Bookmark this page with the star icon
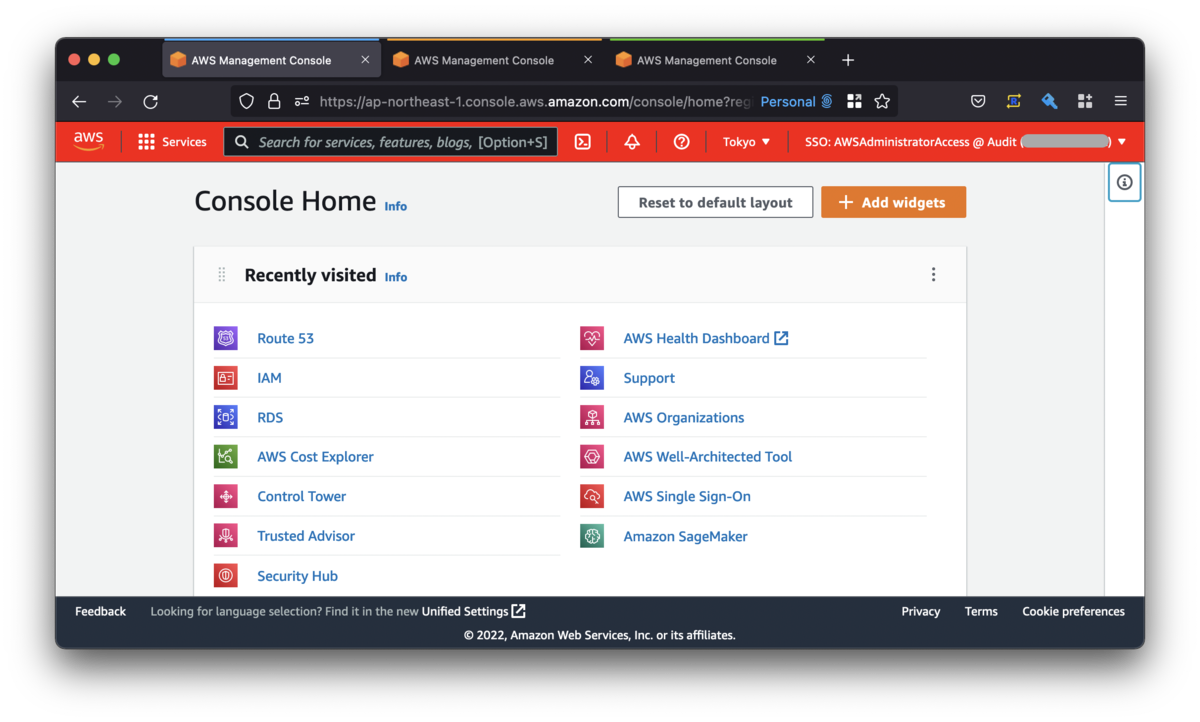This screenshot has width=1200, height=722. click(882, 101)
